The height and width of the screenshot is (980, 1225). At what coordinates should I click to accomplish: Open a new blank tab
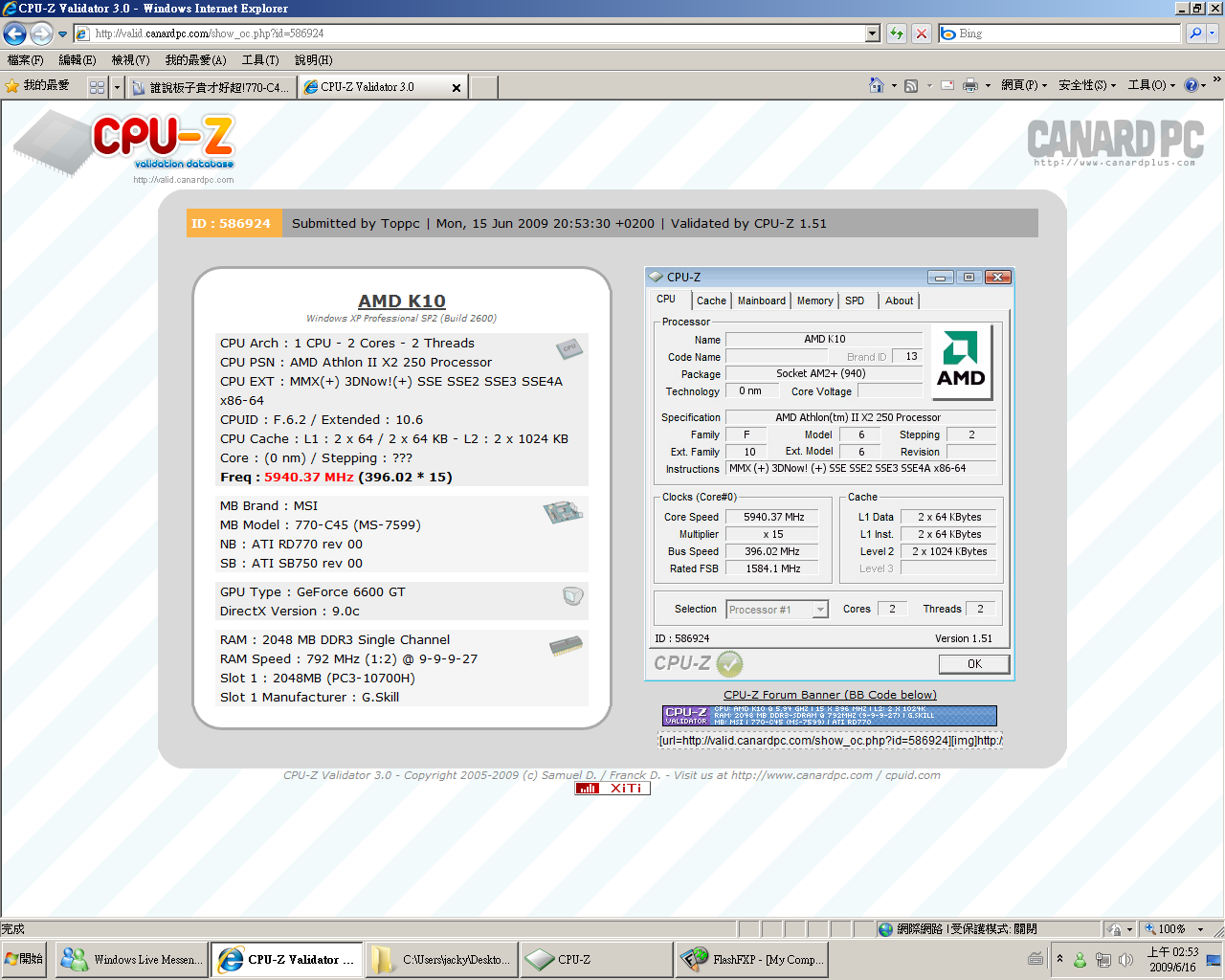[x=484, y=87]
